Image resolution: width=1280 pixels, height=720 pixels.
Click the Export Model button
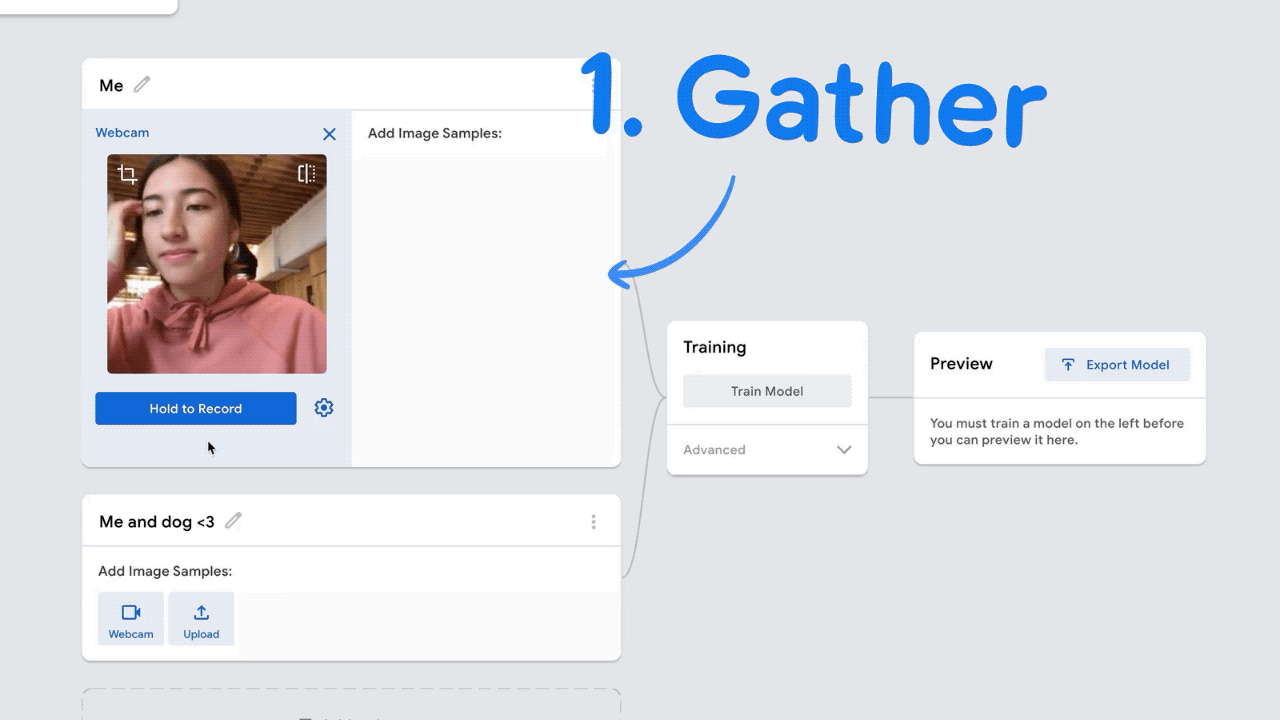pyautogui.click(x=1117, y=365)
